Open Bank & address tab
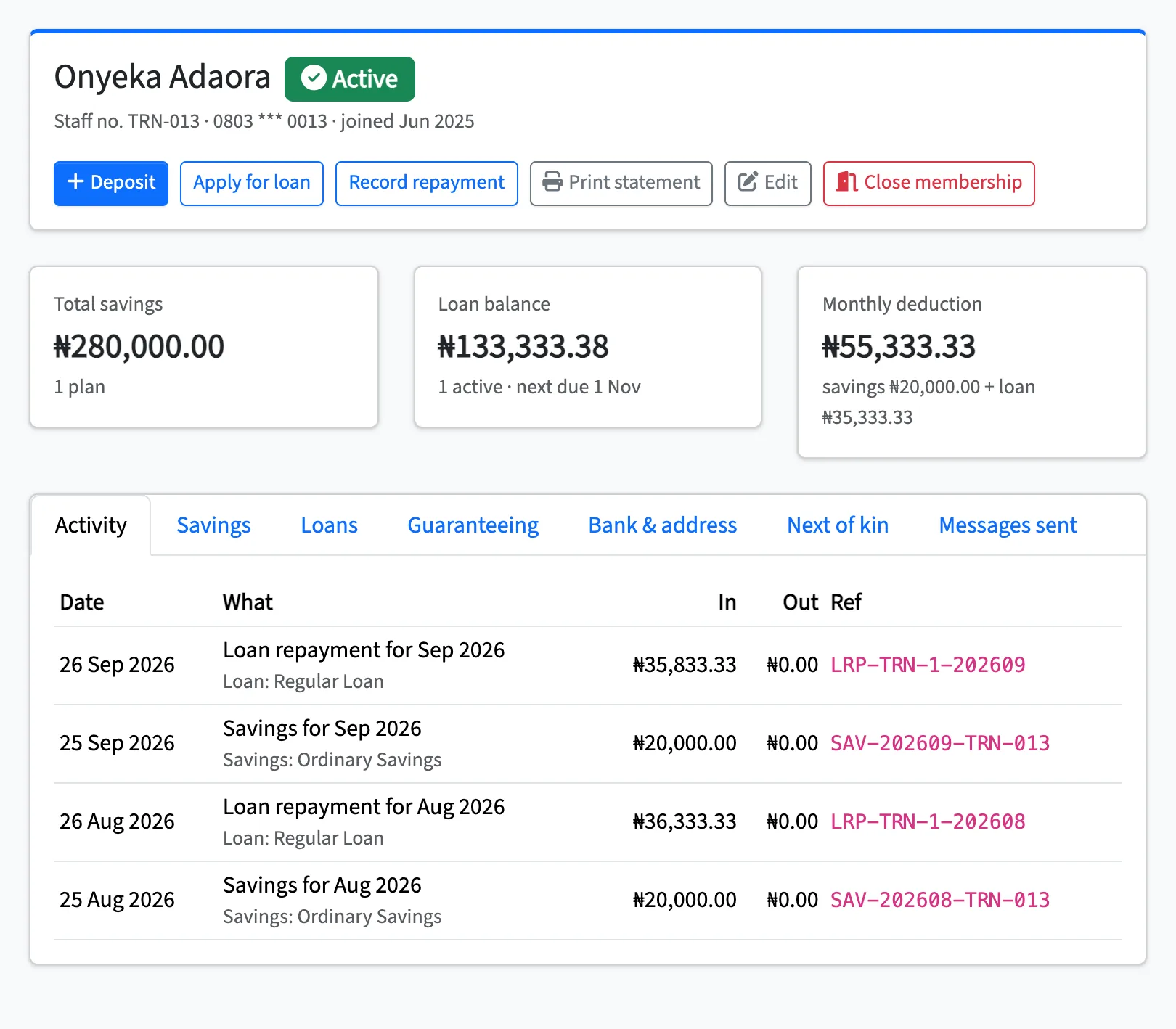The image size is (1176, 1029). (662, 525)
